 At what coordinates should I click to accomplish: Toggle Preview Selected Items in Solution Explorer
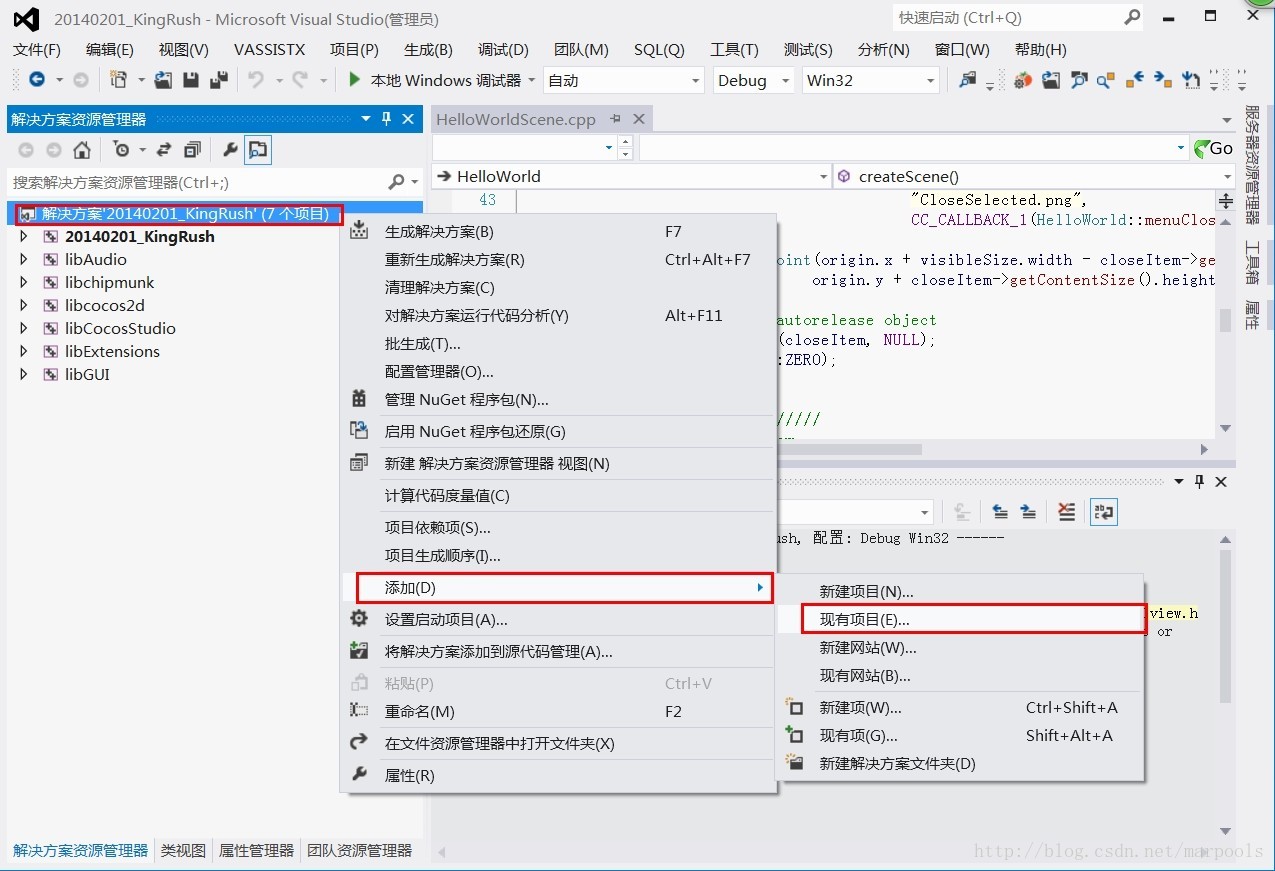tap(258, 150)
